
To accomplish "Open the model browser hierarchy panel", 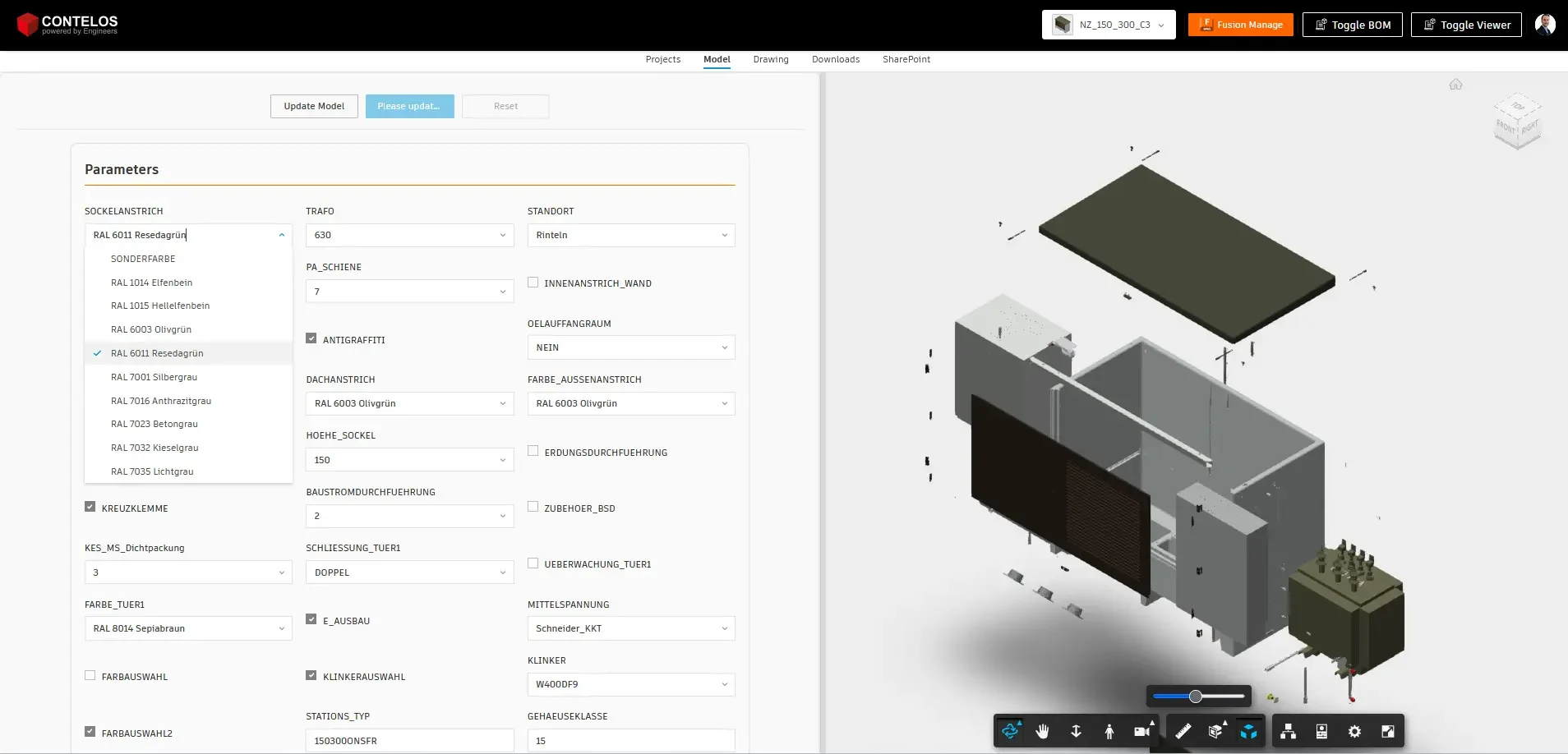I will (1288, 731).
